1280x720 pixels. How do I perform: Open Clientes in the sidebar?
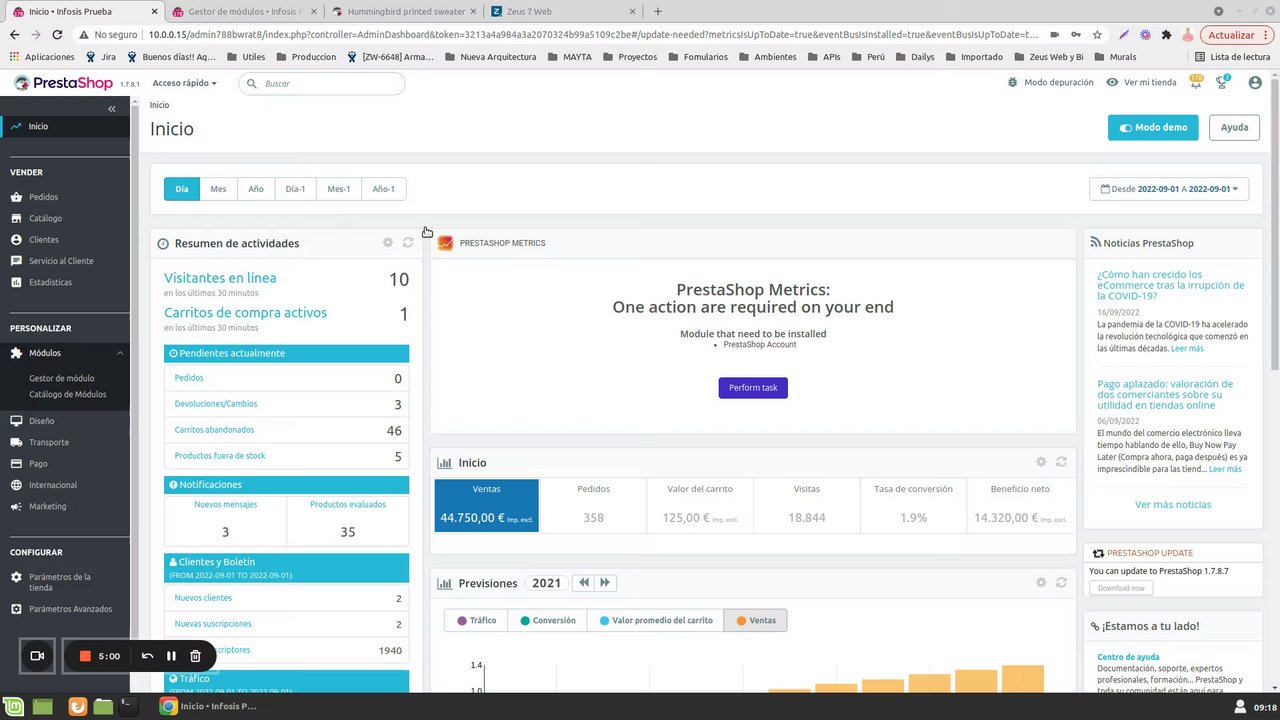point(43,240)
